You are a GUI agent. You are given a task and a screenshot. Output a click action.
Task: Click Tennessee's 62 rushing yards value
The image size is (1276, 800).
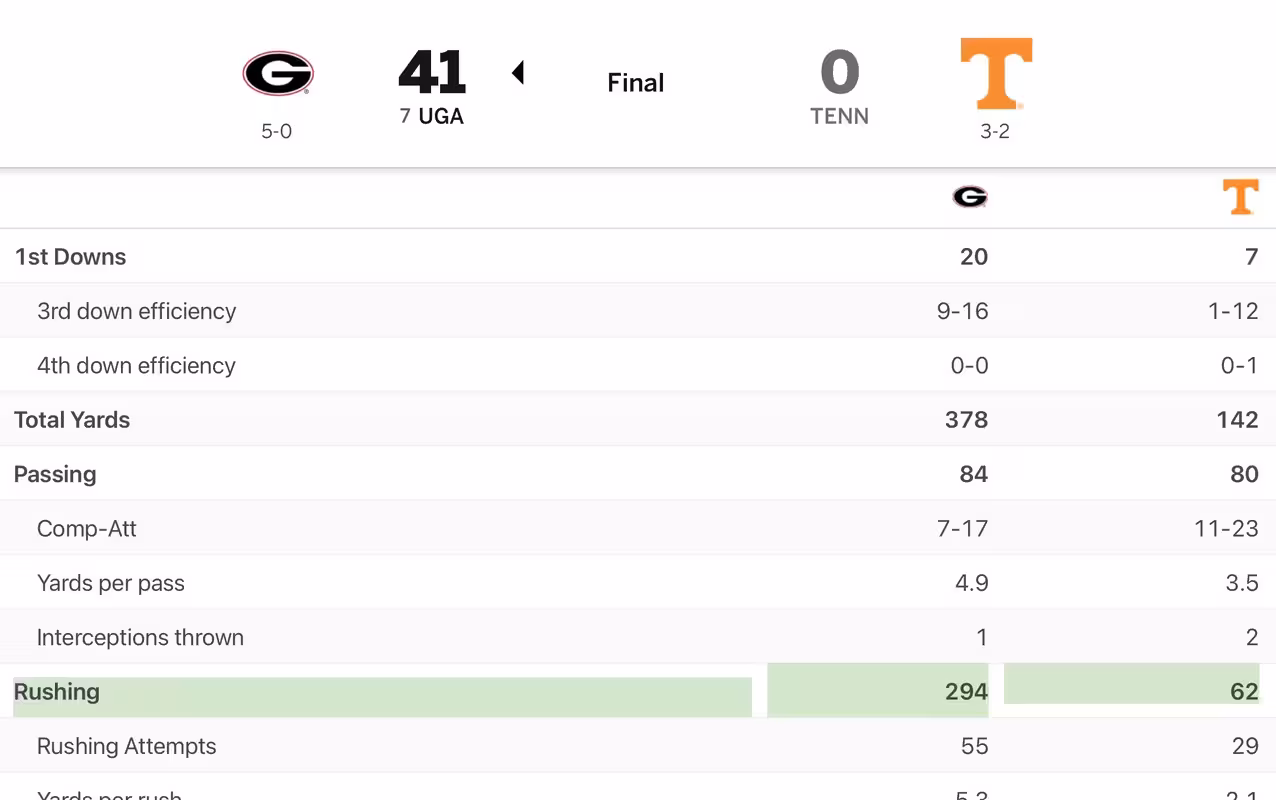(x=1244, y=691)
